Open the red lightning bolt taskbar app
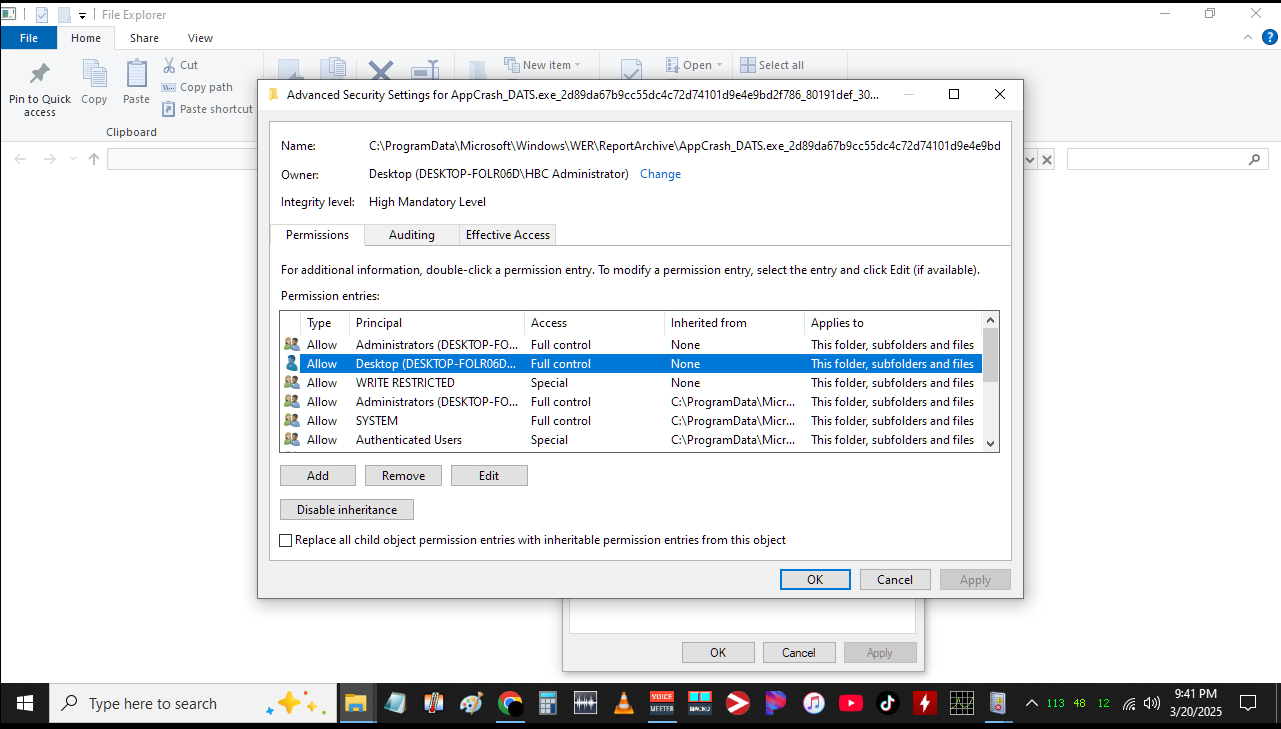This screenshot has height=729, width=1281. (925, 704)
